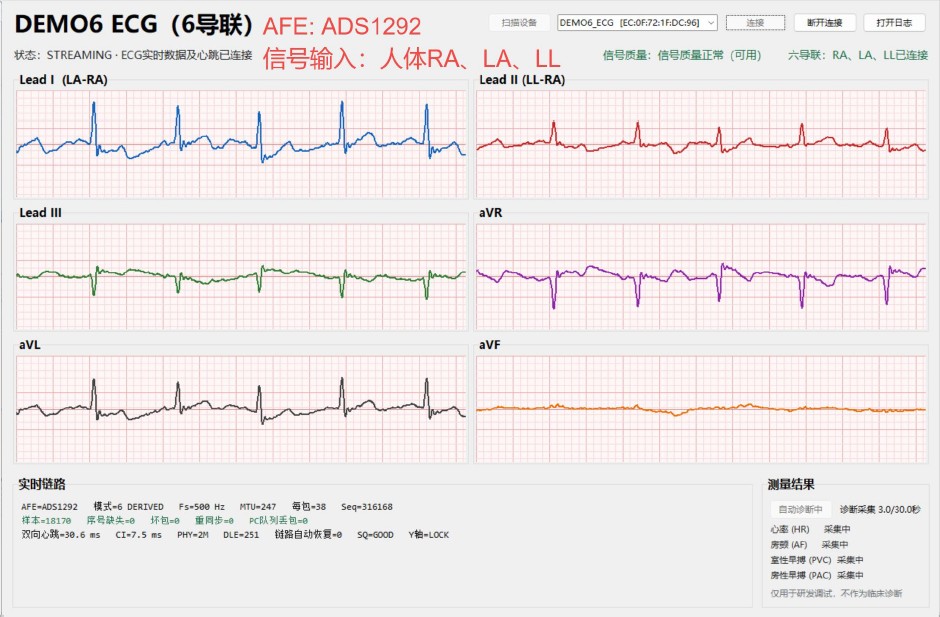Viewport: 940px width, 617px height.
Task: Click the 诊断采集 3.0/30.0秒 progress text
Action: (880, 510)
